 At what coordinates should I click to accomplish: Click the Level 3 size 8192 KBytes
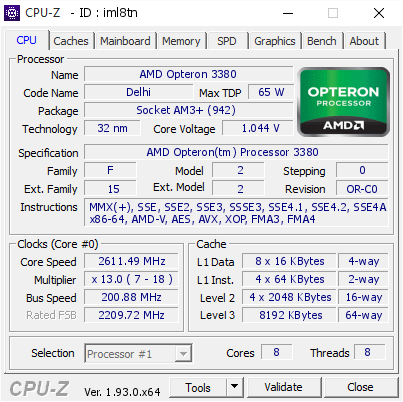[x=289, y=315]
